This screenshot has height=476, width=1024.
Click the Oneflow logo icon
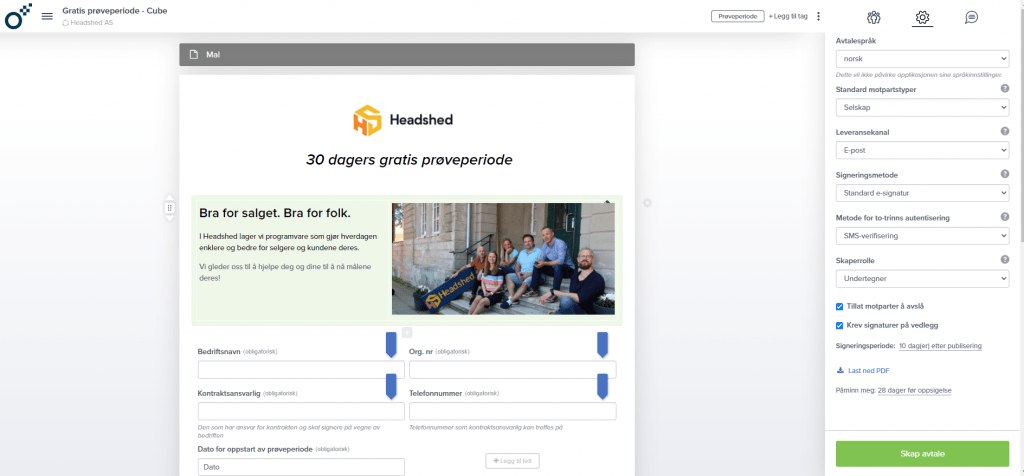[18, 16]
